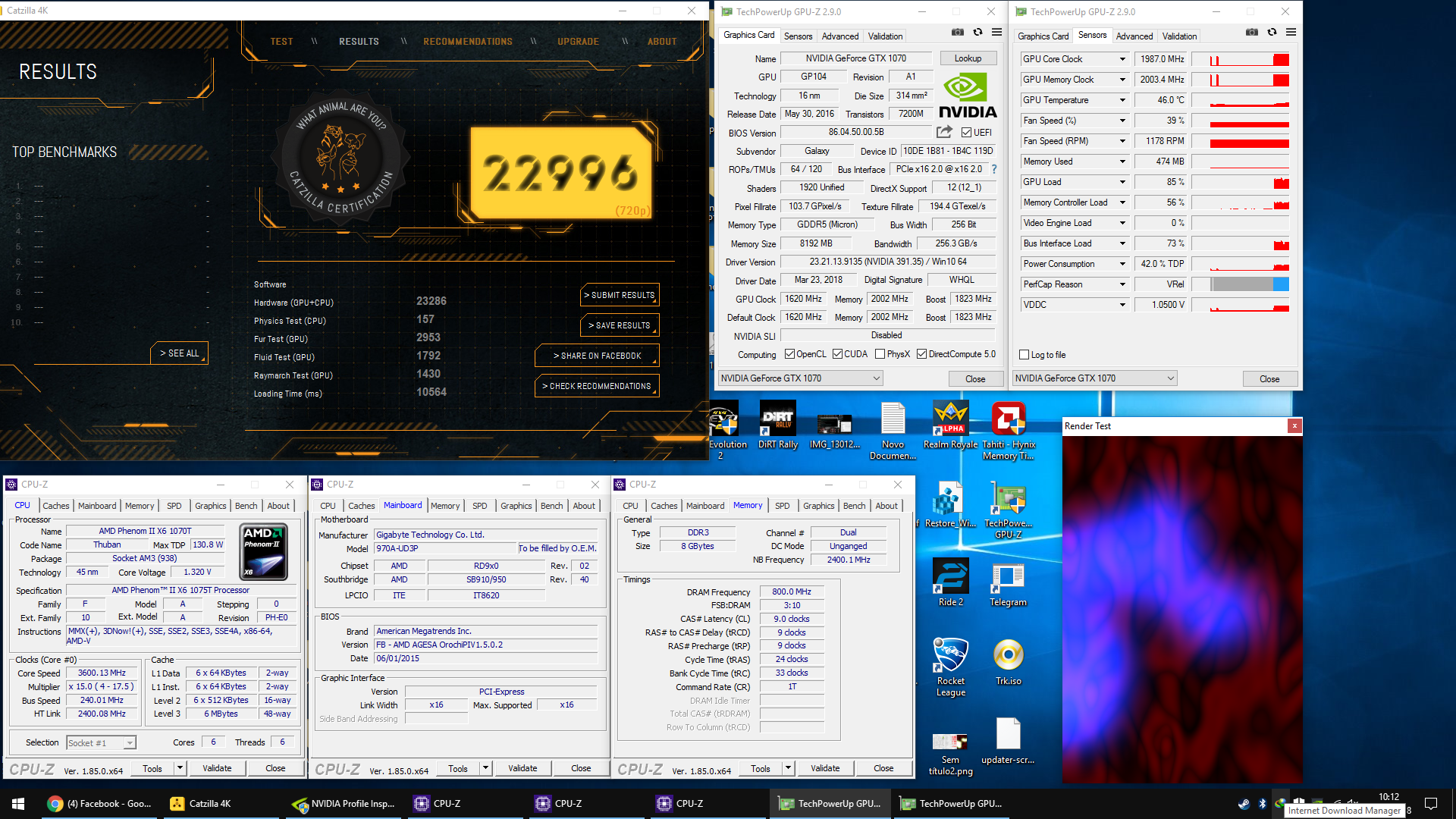
Task: Open Facebook Chrome window in taskbar
Action: point(99,803)
